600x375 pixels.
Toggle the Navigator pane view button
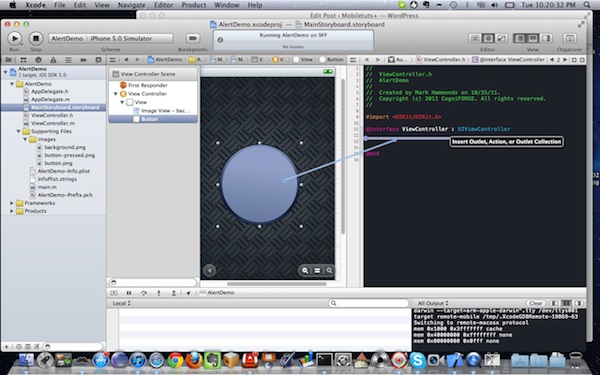[x=519, y=38]
